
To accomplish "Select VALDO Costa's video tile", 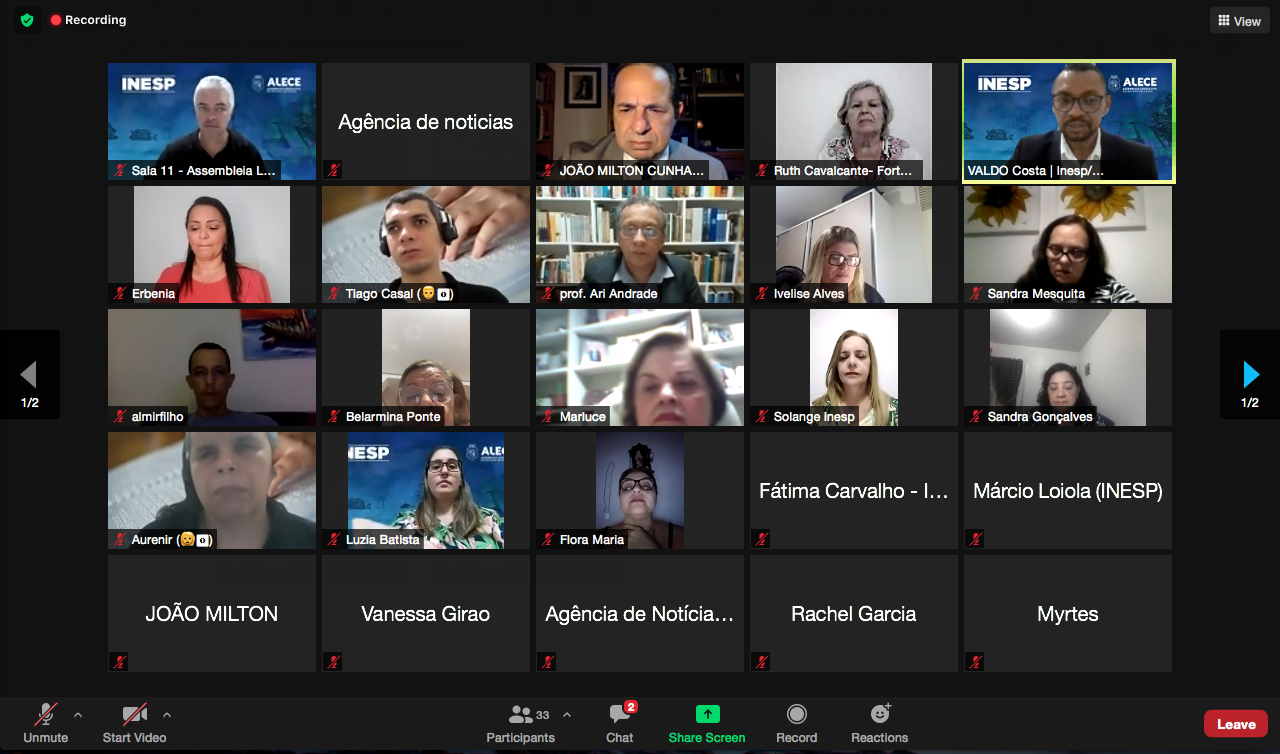I will click(1068, 121).
